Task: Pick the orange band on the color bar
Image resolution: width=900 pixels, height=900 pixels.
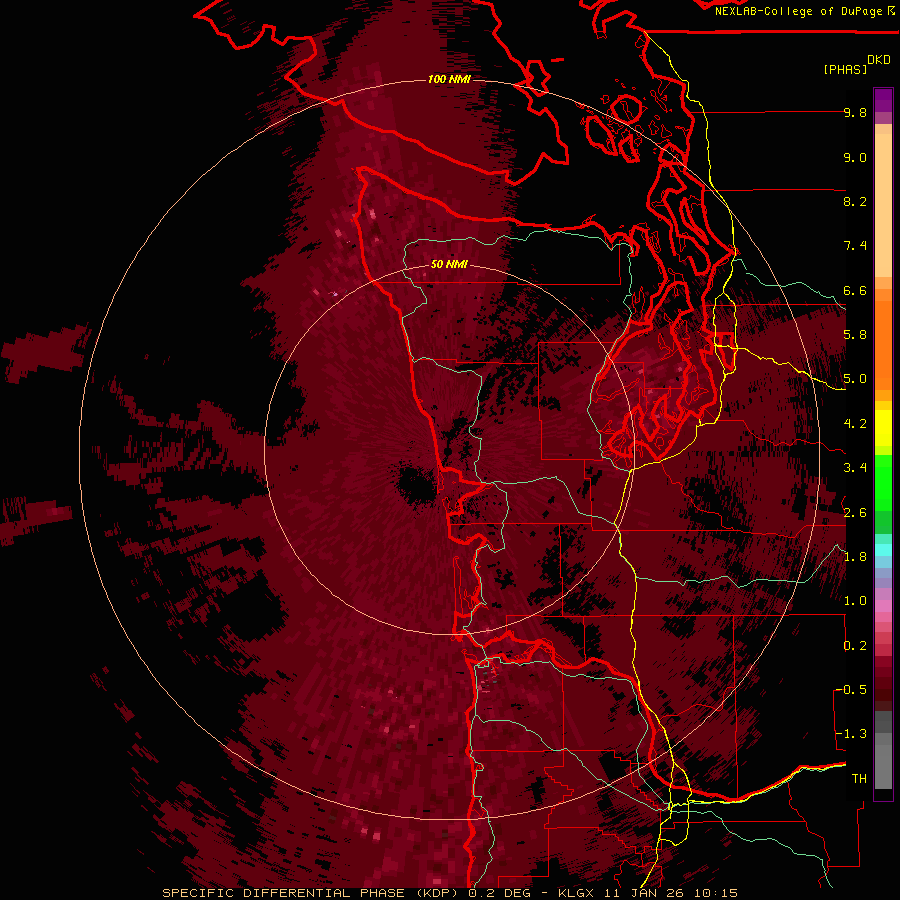Action: point(883,344)
